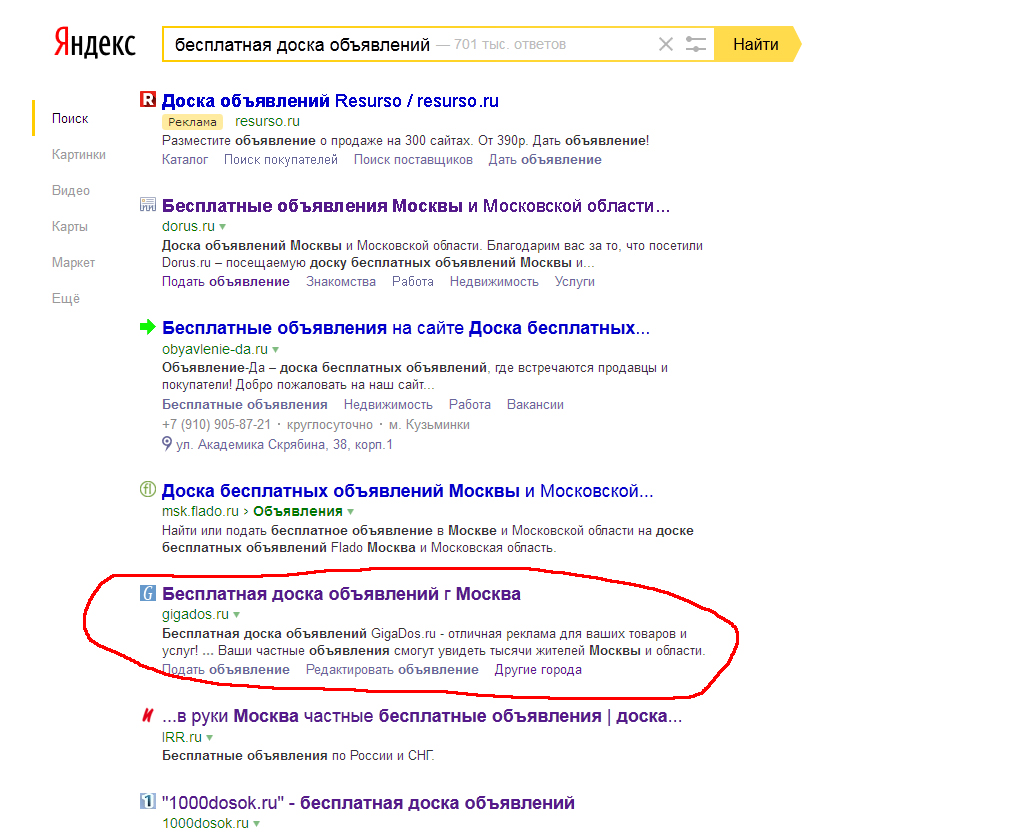
Task: Open Другие города sitelink
Action: (x=538, y=670)
